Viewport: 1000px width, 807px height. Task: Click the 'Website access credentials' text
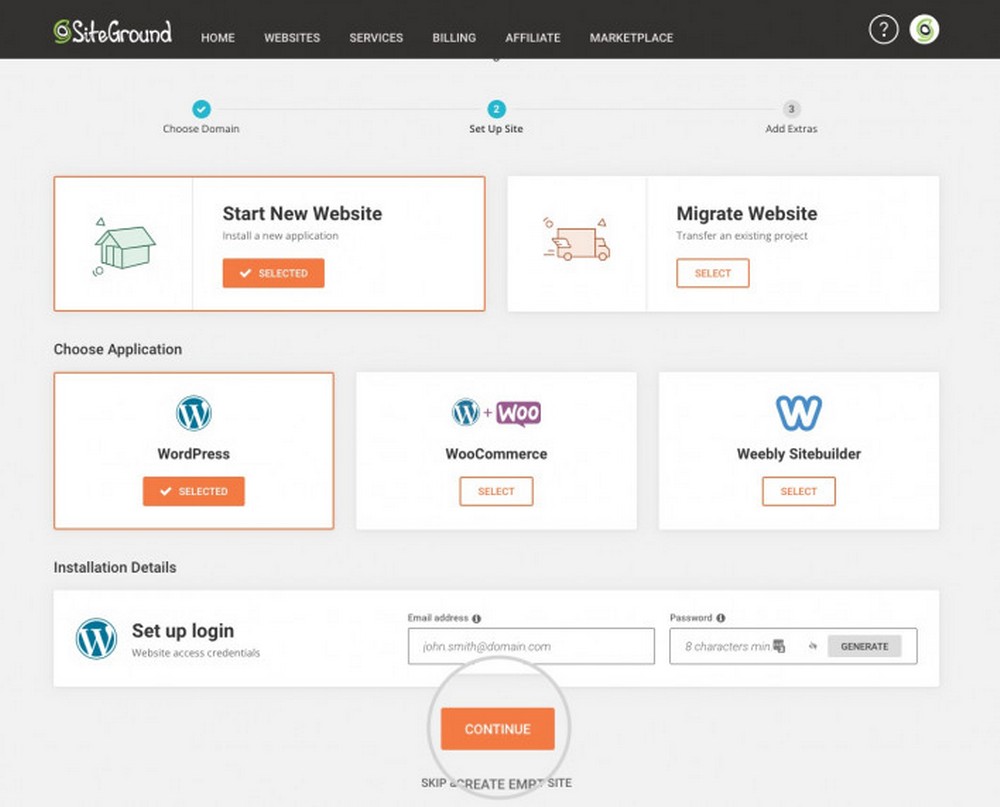tap(196, 653)
